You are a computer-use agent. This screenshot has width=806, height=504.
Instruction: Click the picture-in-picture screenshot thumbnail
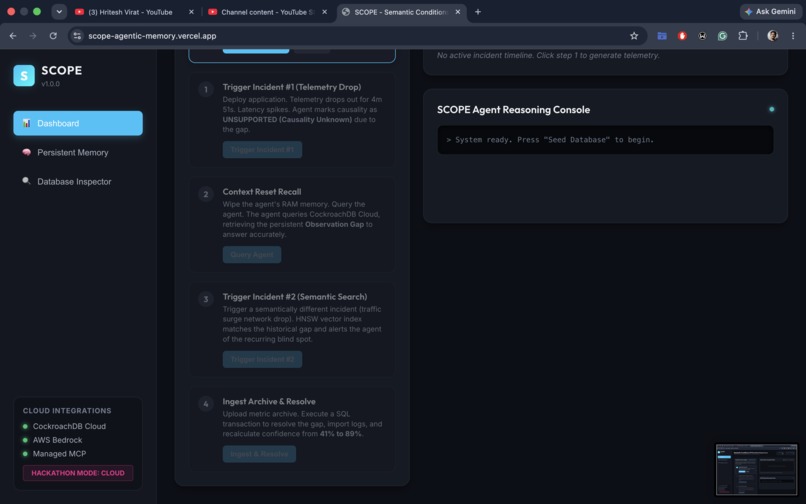[x=757, y=470]
